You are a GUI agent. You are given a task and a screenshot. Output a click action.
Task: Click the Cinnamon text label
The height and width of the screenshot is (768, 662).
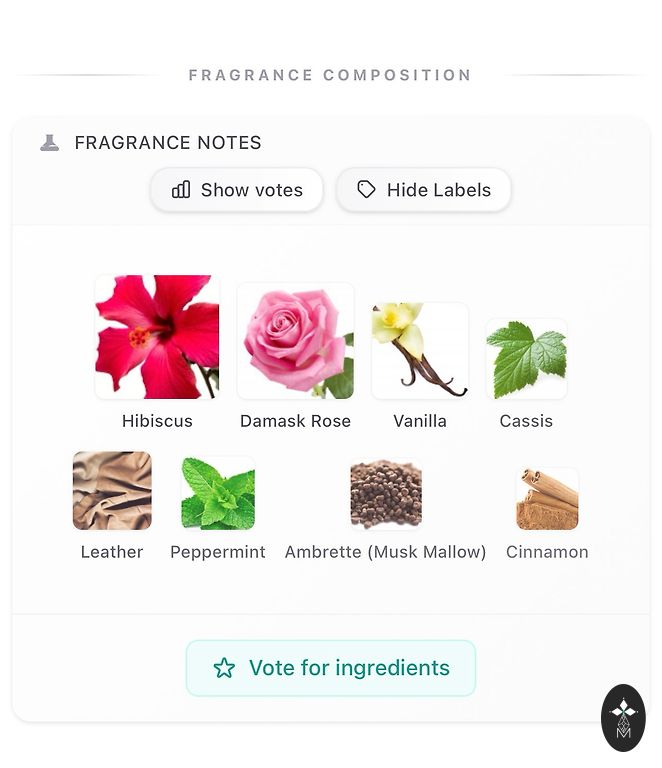point(547,552)
